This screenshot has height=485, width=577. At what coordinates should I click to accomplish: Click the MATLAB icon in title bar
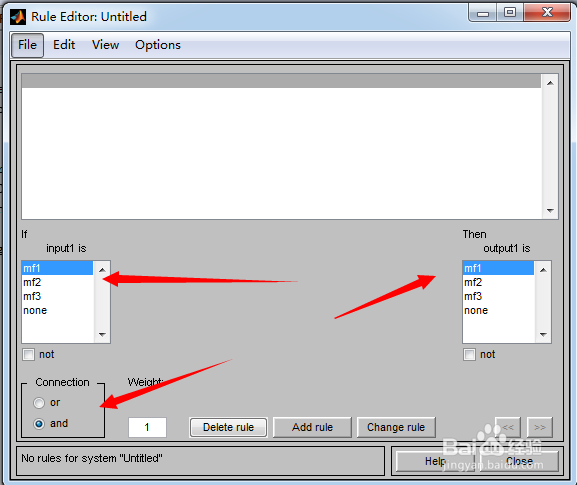pos(18,17)
